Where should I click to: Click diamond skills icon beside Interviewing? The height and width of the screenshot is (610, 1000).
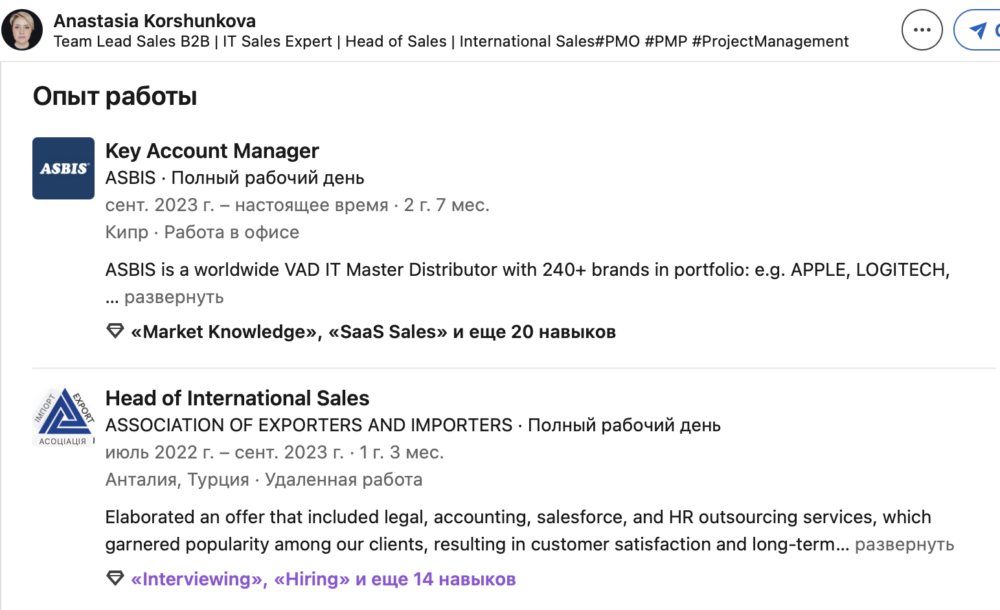pyautogui.click(x=115, y=579)
